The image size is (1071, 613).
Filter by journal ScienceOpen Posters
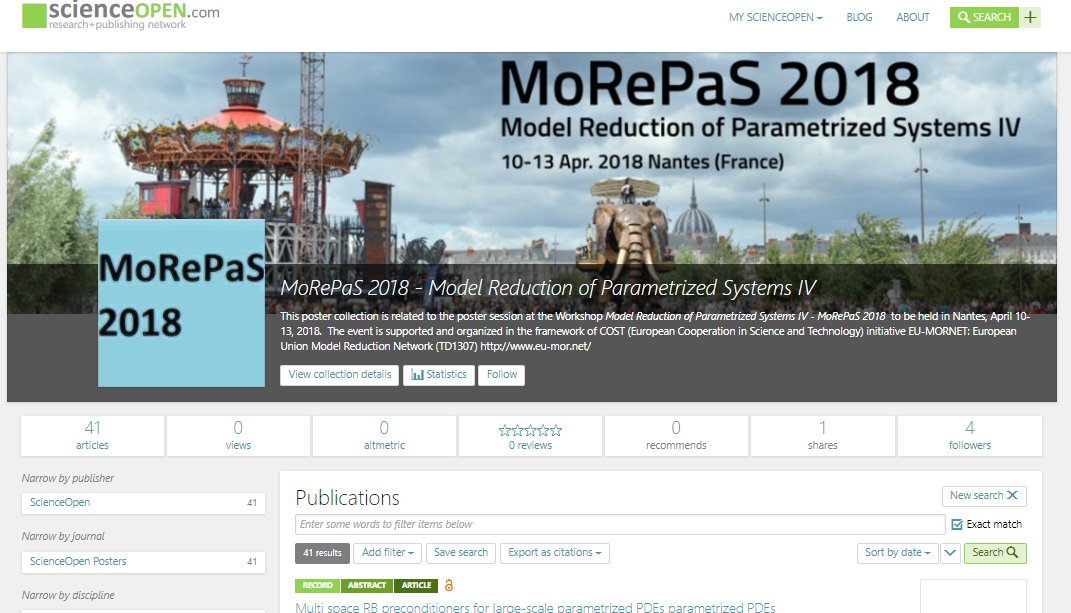tap(143, 562)
